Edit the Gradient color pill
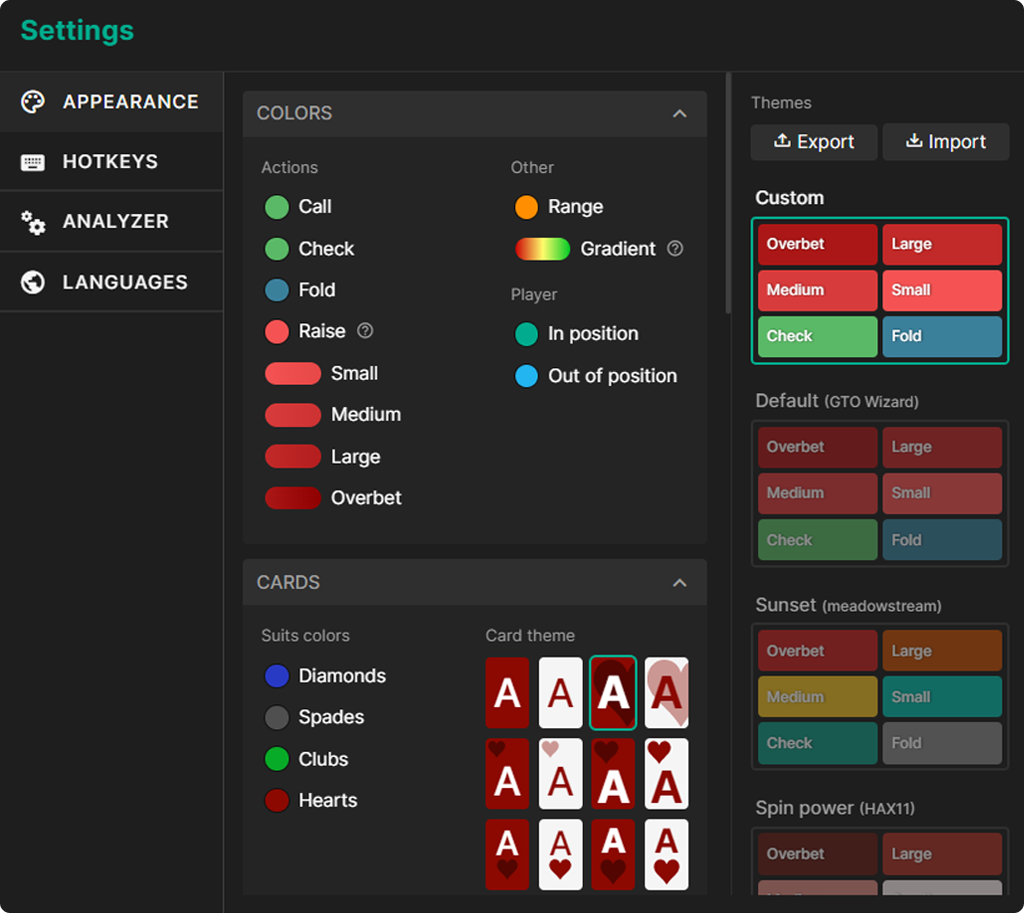1024x913 pixels. [x=543, y=249]
